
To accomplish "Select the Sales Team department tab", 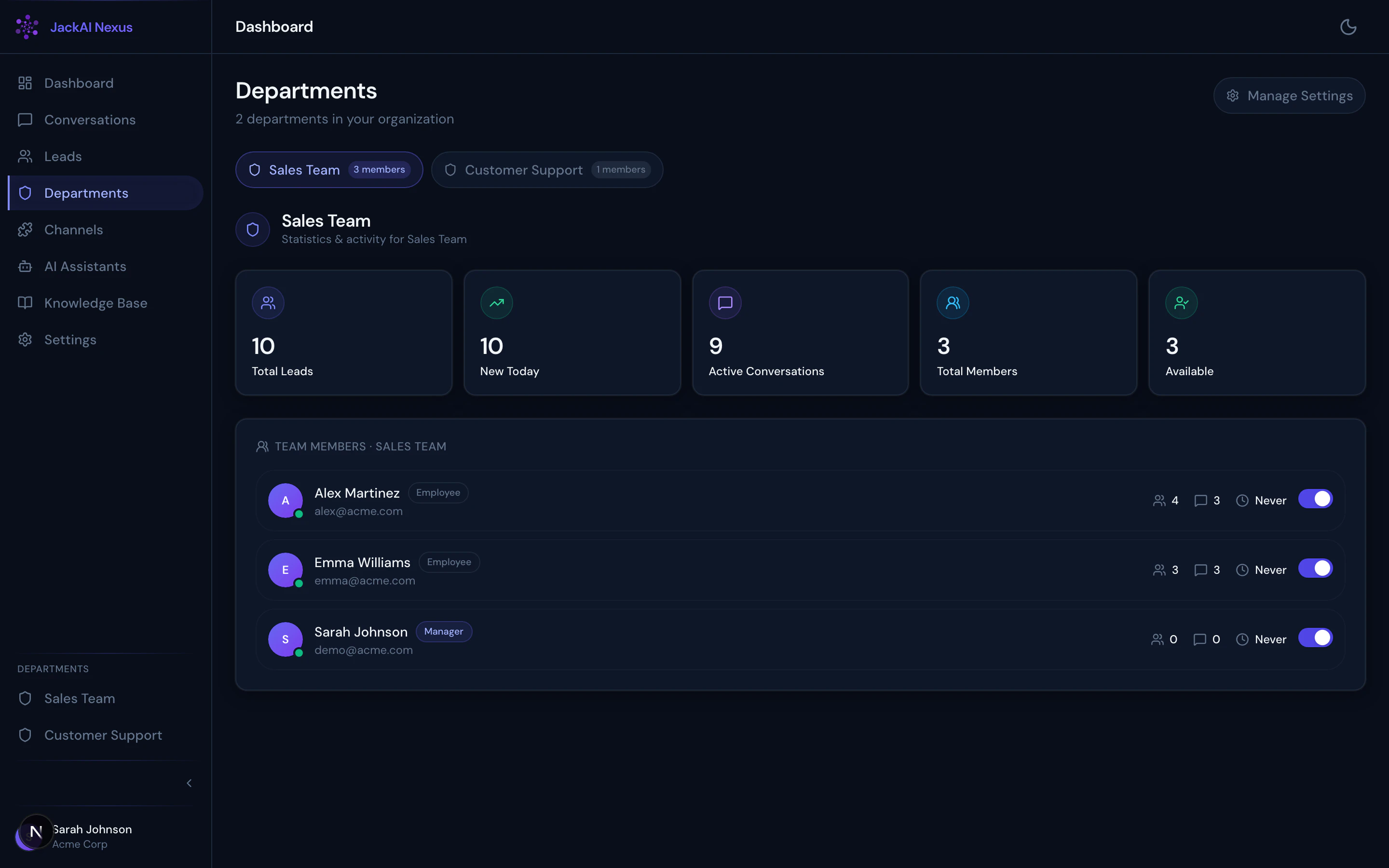I will pos(329,170).
